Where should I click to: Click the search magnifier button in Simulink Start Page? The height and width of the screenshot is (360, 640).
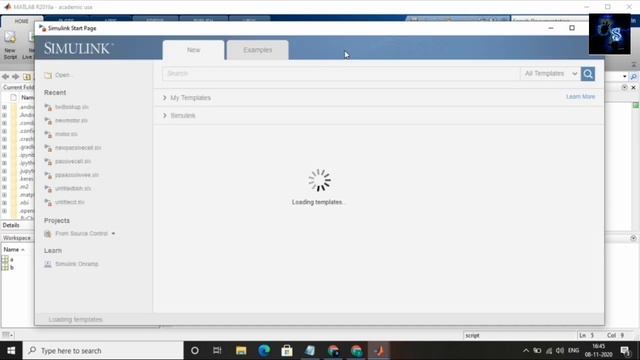point(588,74)
